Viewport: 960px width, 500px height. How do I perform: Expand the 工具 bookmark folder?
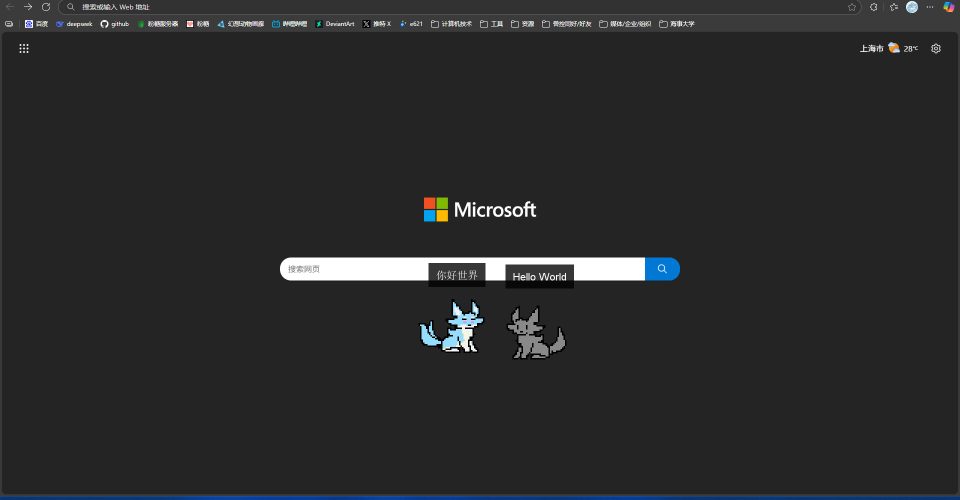pyautogui.click(x=491, y=23)
